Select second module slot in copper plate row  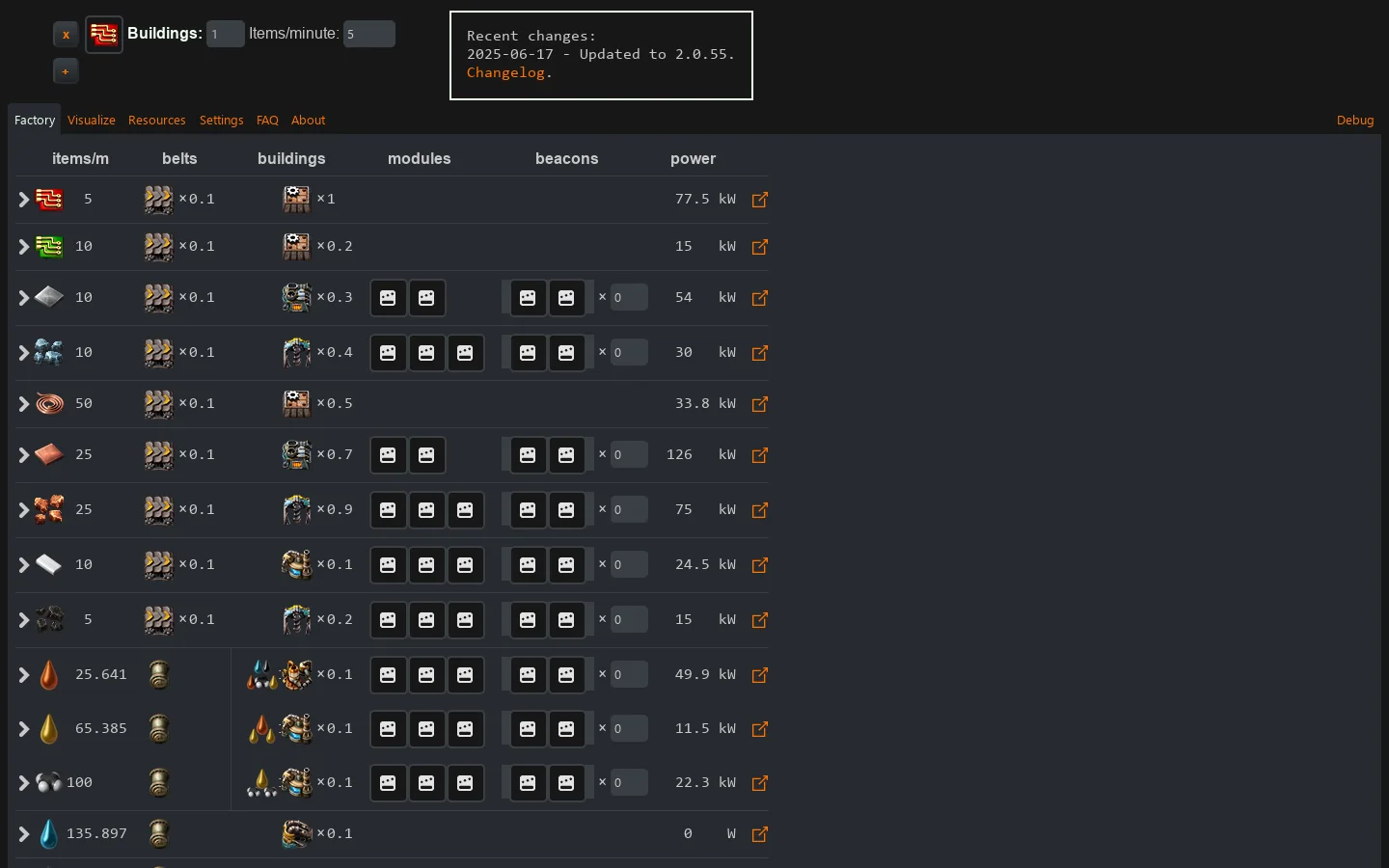(x=426, y=455)
